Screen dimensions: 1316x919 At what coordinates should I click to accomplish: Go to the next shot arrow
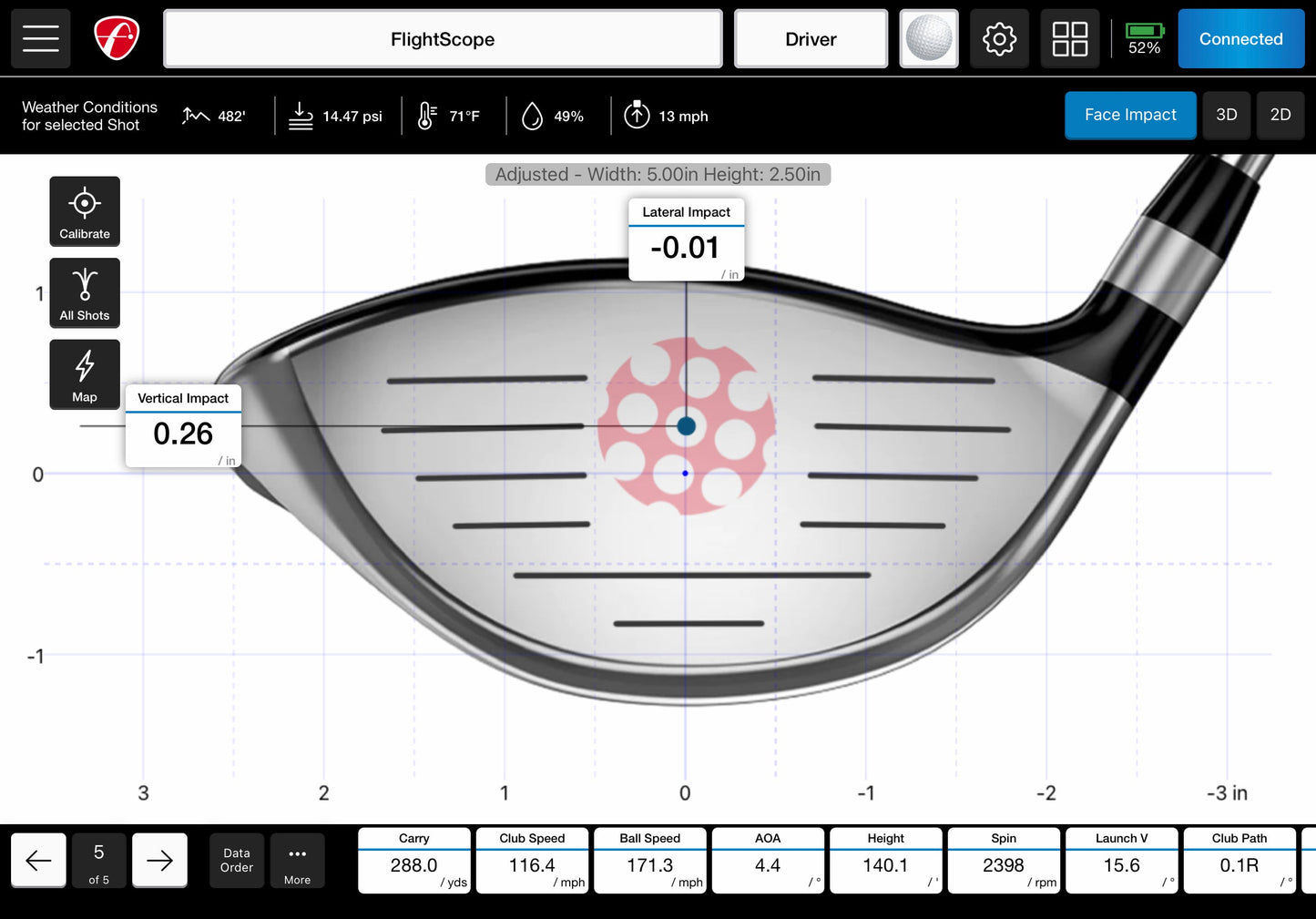pyautogui.click(x=159, y=861)
